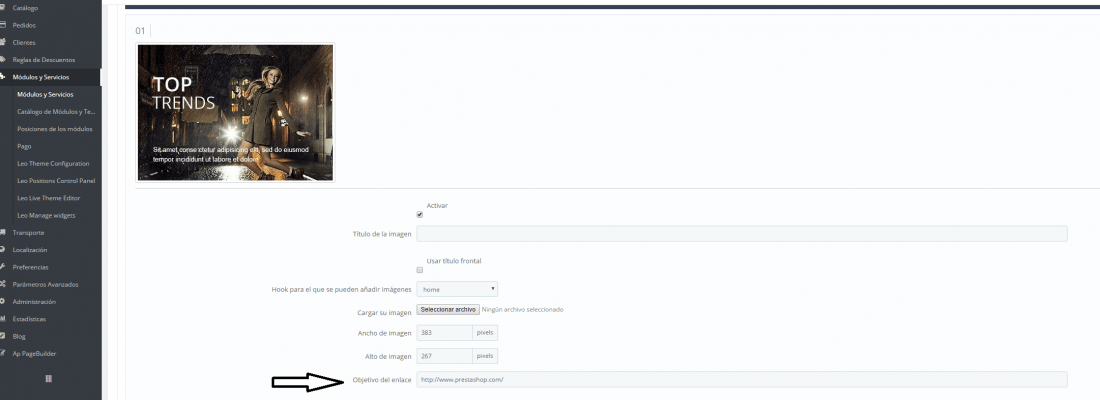Click the Ancho de imagen field
This screenshot has width=1100, height=400.
(444, 333)
